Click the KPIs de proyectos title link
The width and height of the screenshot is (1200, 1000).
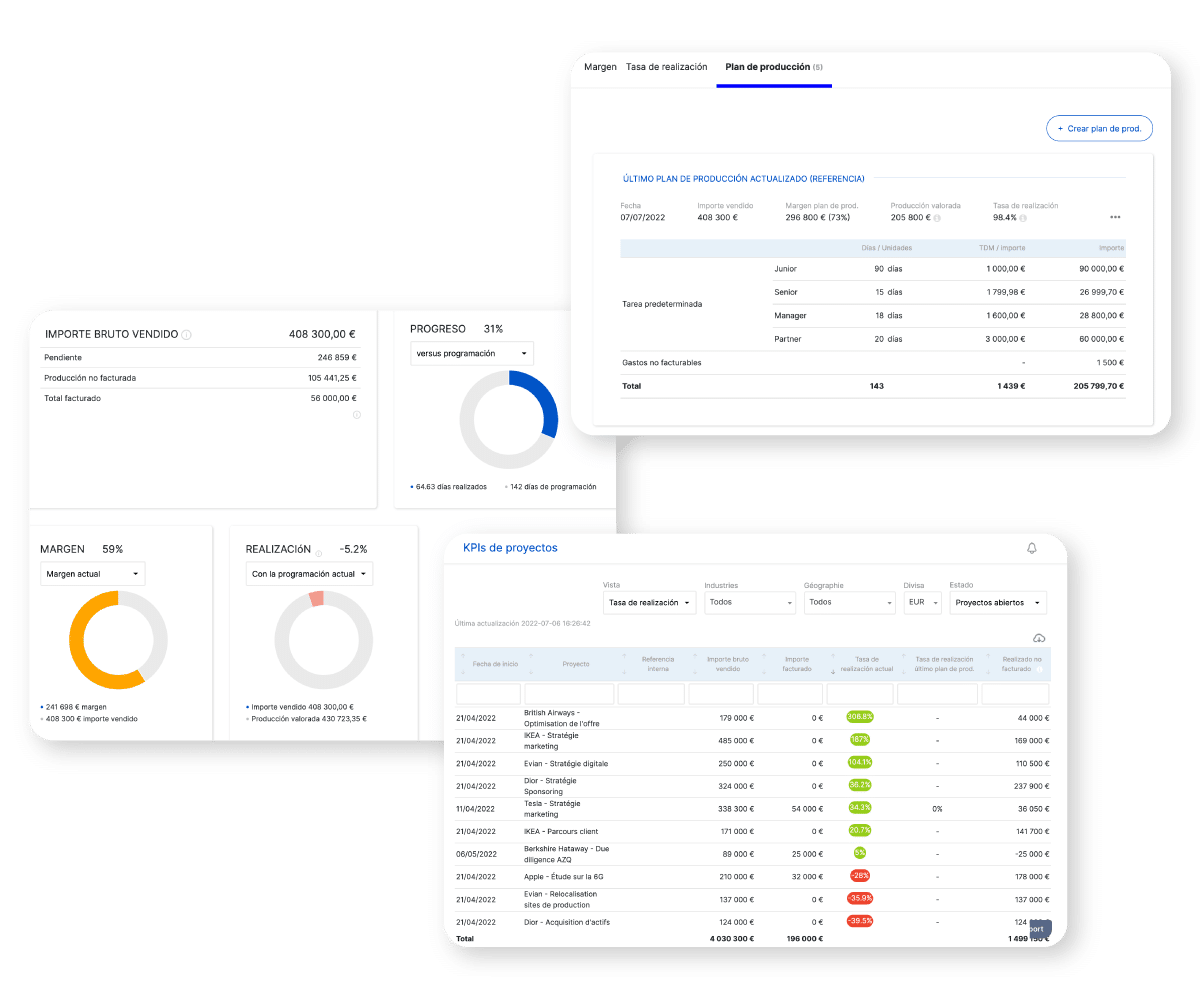point(510,548)
